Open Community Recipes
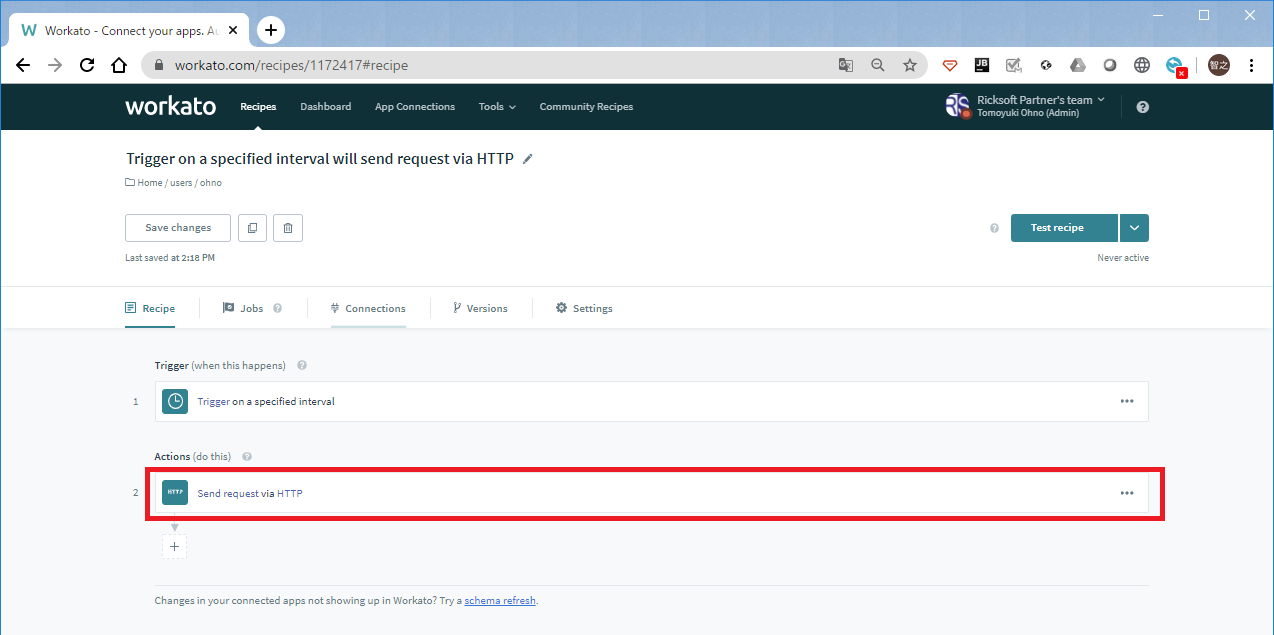Screen dimensions: 1274x635 pos(586,107)
